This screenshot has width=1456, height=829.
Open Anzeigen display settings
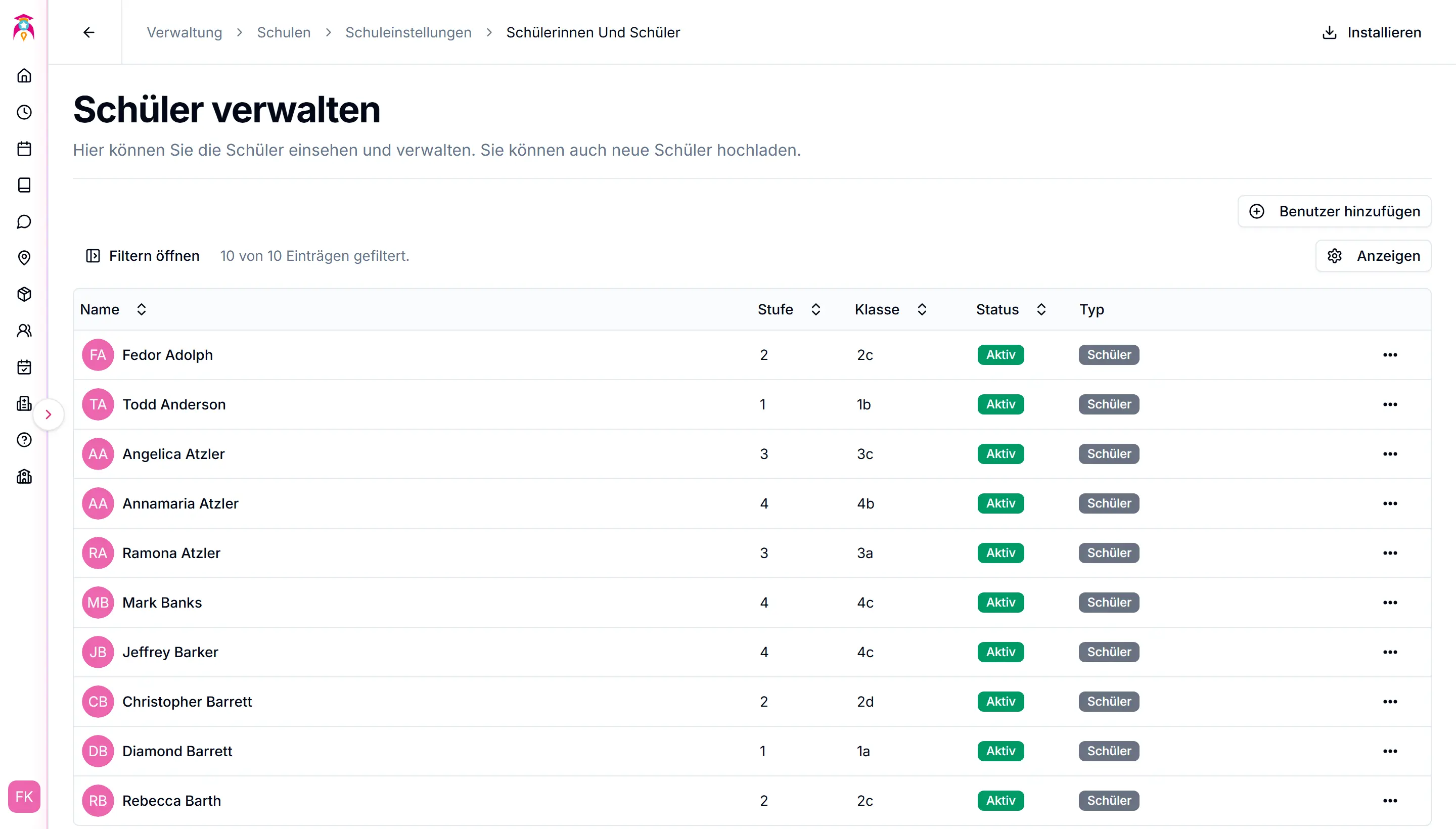click(x=1373, y=256)
